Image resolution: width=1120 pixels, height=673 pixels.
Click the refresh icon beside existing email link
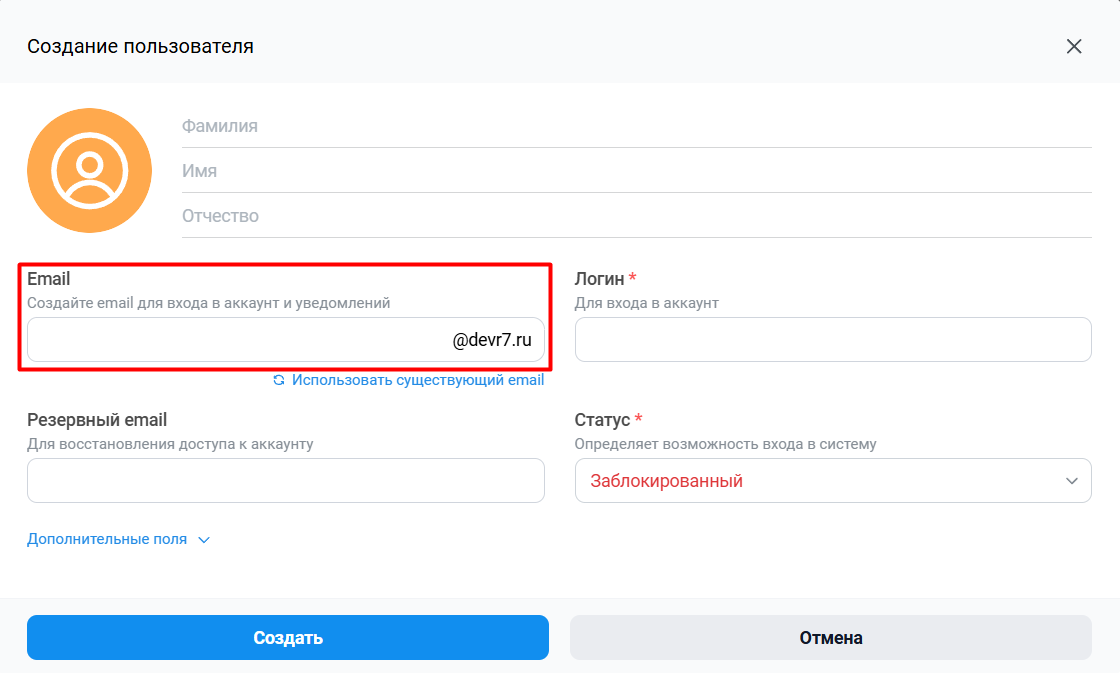click(279, 380)
